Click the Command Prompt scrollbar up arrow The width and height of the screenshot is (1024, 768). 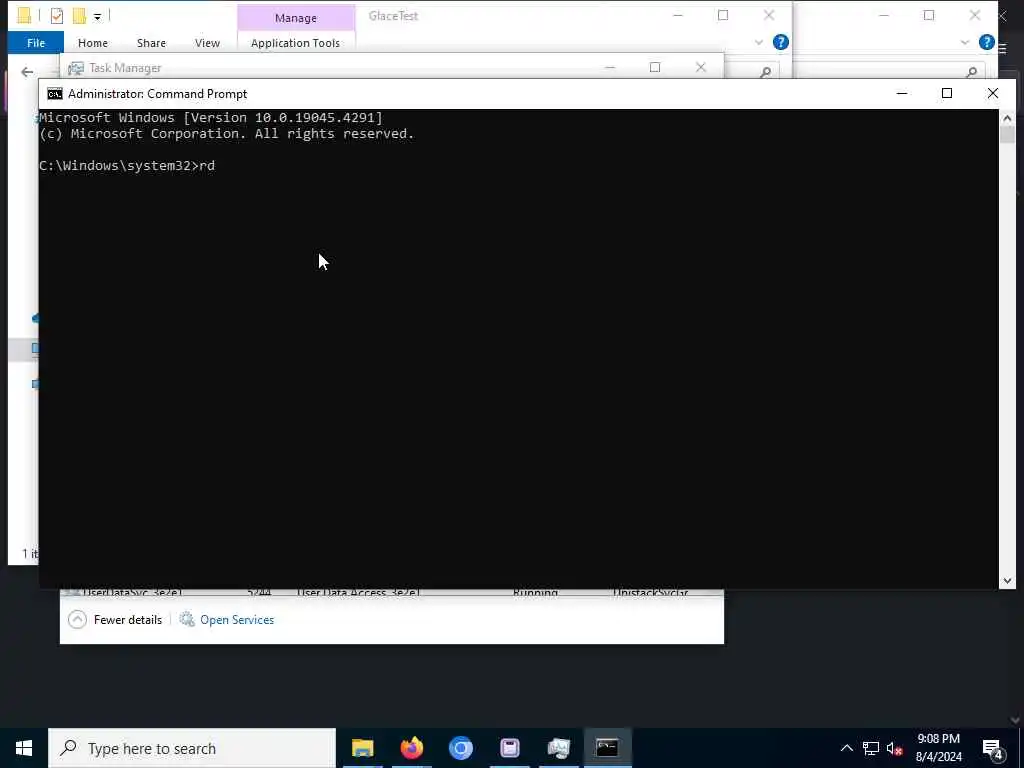(1007, 118)
